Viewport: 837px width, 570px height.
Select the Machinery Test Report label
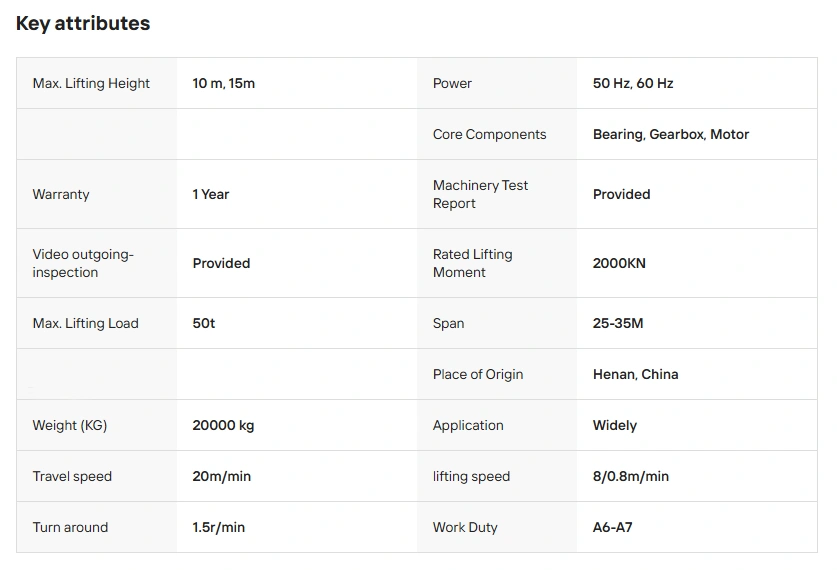[x=480, y=194]
